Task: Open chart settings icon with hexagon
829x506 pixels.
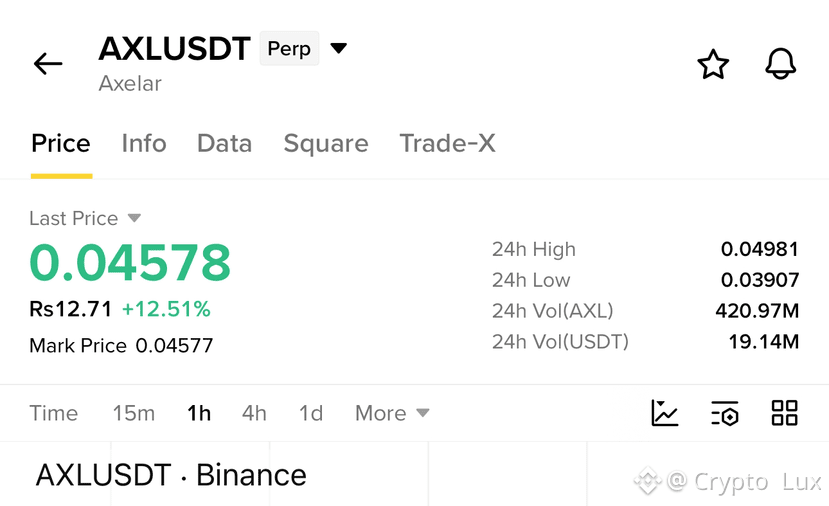Action: click(x=724, y=413)
